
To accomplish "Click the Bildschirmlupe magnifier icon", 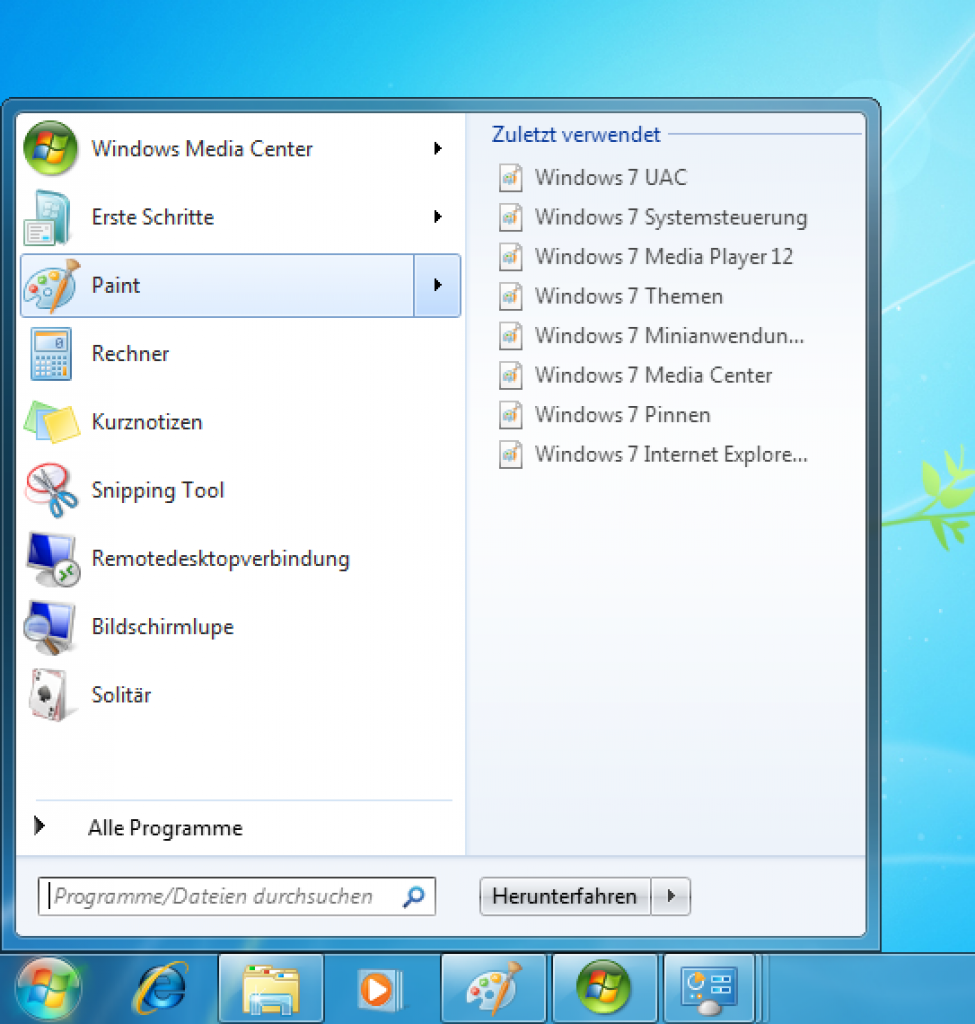I will pos(50,627).
